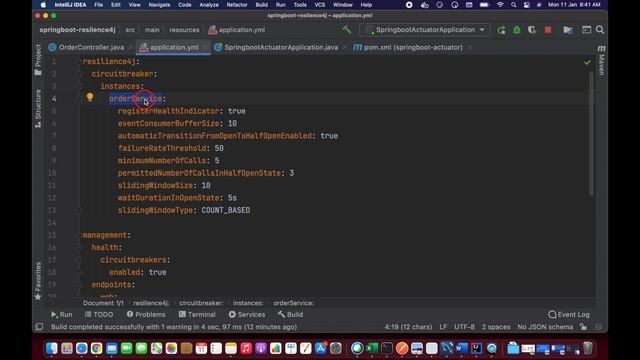Click tool windows quick-access icon in status bar
640x360 pixels.
[39, 327]
